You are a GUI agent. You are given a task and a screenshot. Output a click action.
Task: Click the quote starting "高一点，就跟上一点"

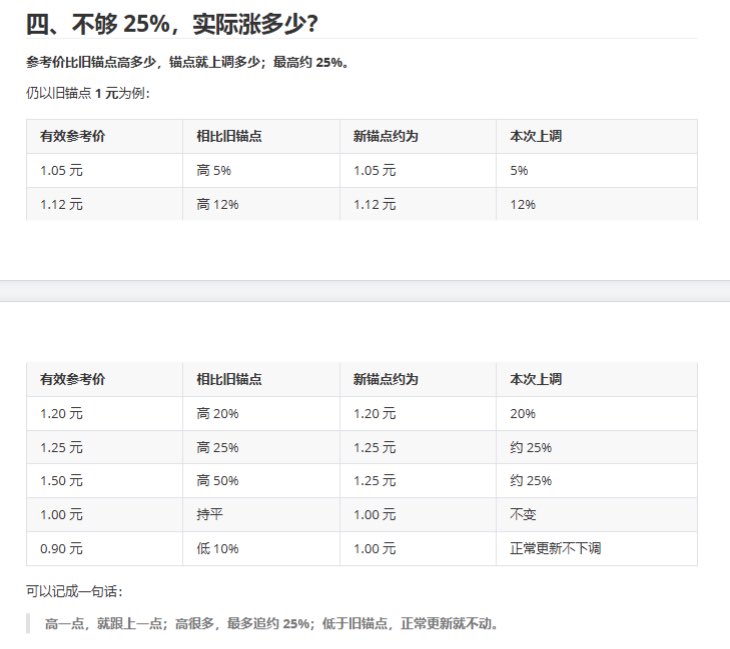click(x=271, y=623)
